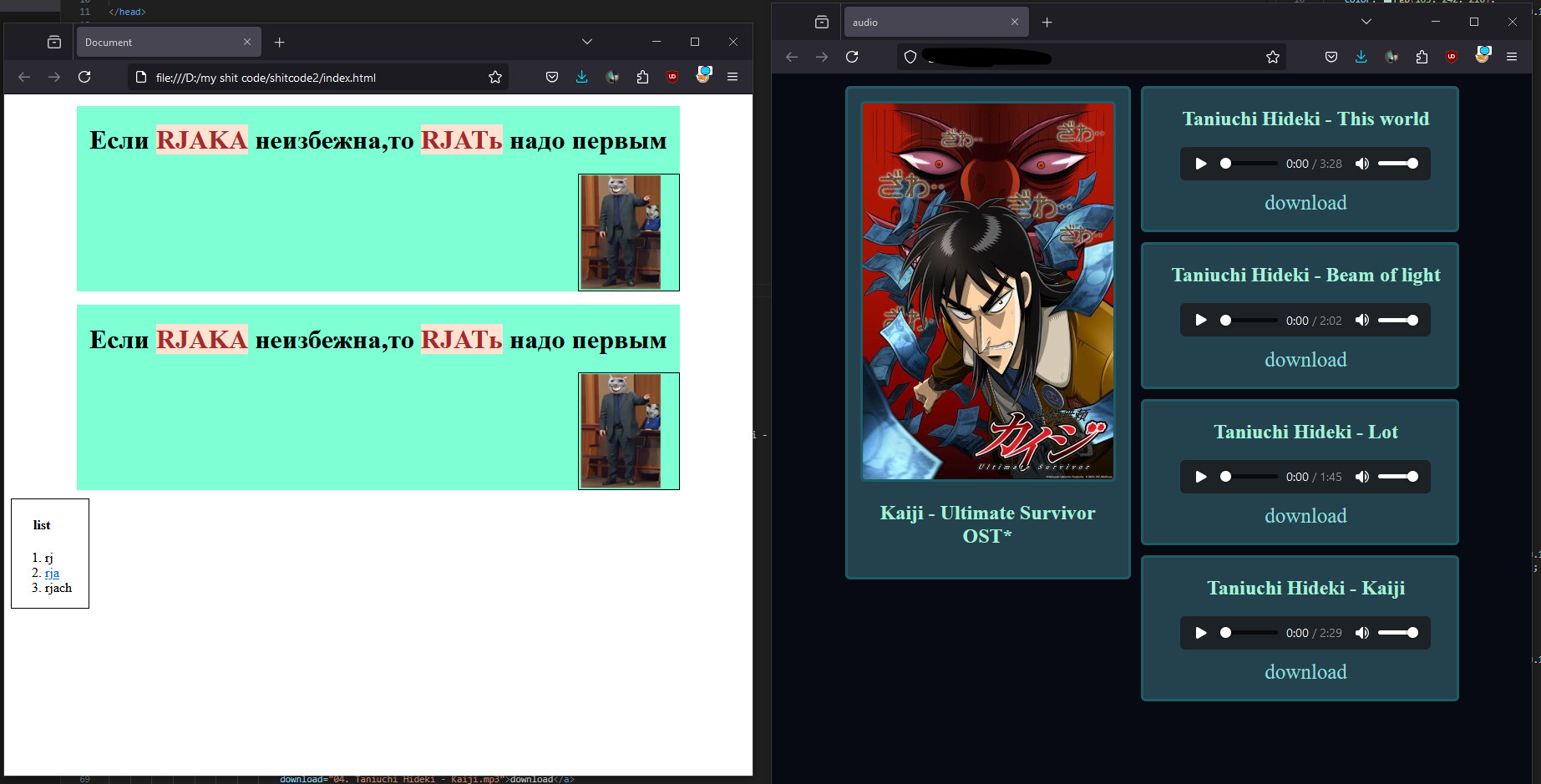Mute the "This world" audio track
Image resolution: width=1541 pixels, height=784 pixels.
1362,164
